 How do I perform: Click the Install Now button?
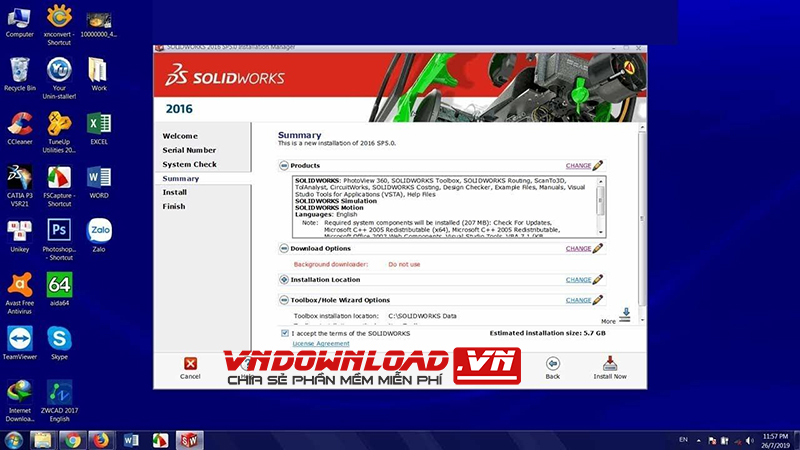coord(610,368)
